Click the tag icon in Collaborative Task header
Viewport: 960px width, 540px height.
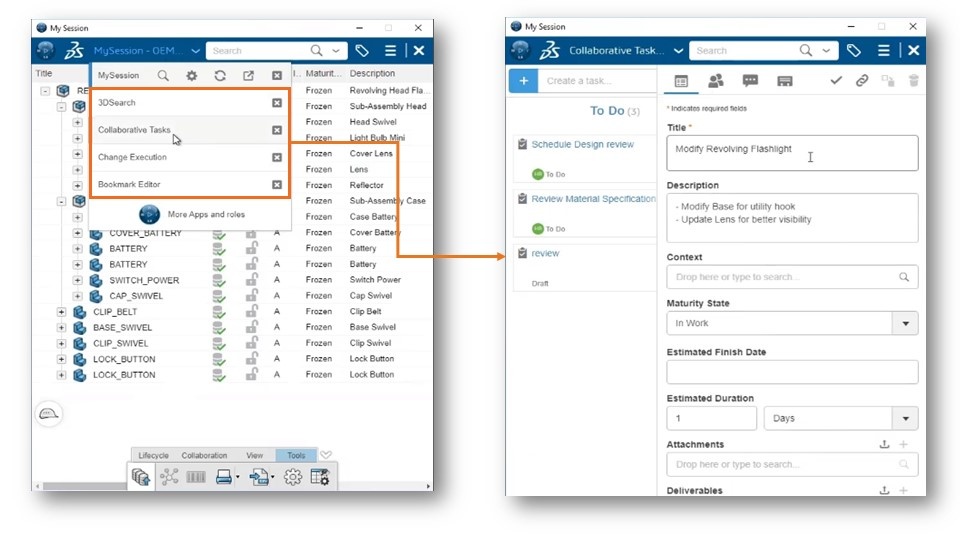point(853,50)
